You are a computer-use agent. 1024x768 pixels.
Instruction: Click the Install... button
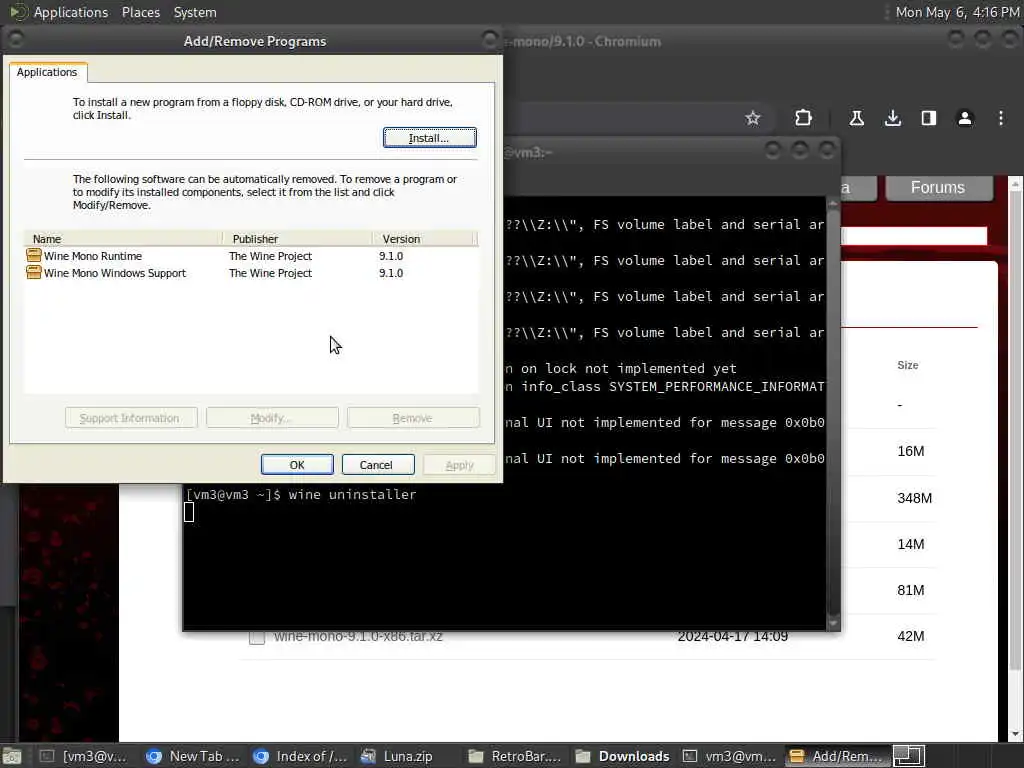pyautogui.click(x=429, y=138)
